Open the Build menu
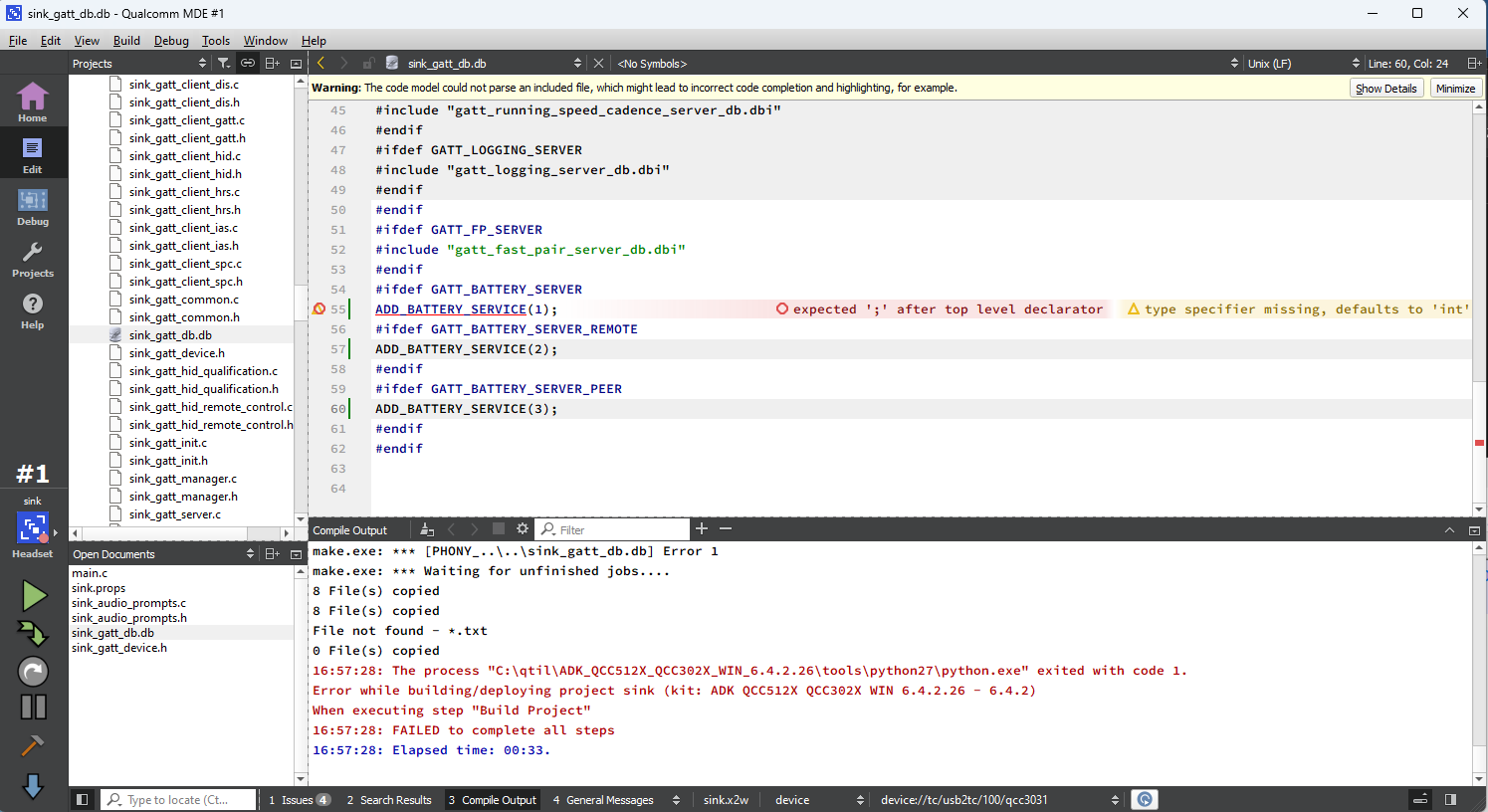 (126, 41)
